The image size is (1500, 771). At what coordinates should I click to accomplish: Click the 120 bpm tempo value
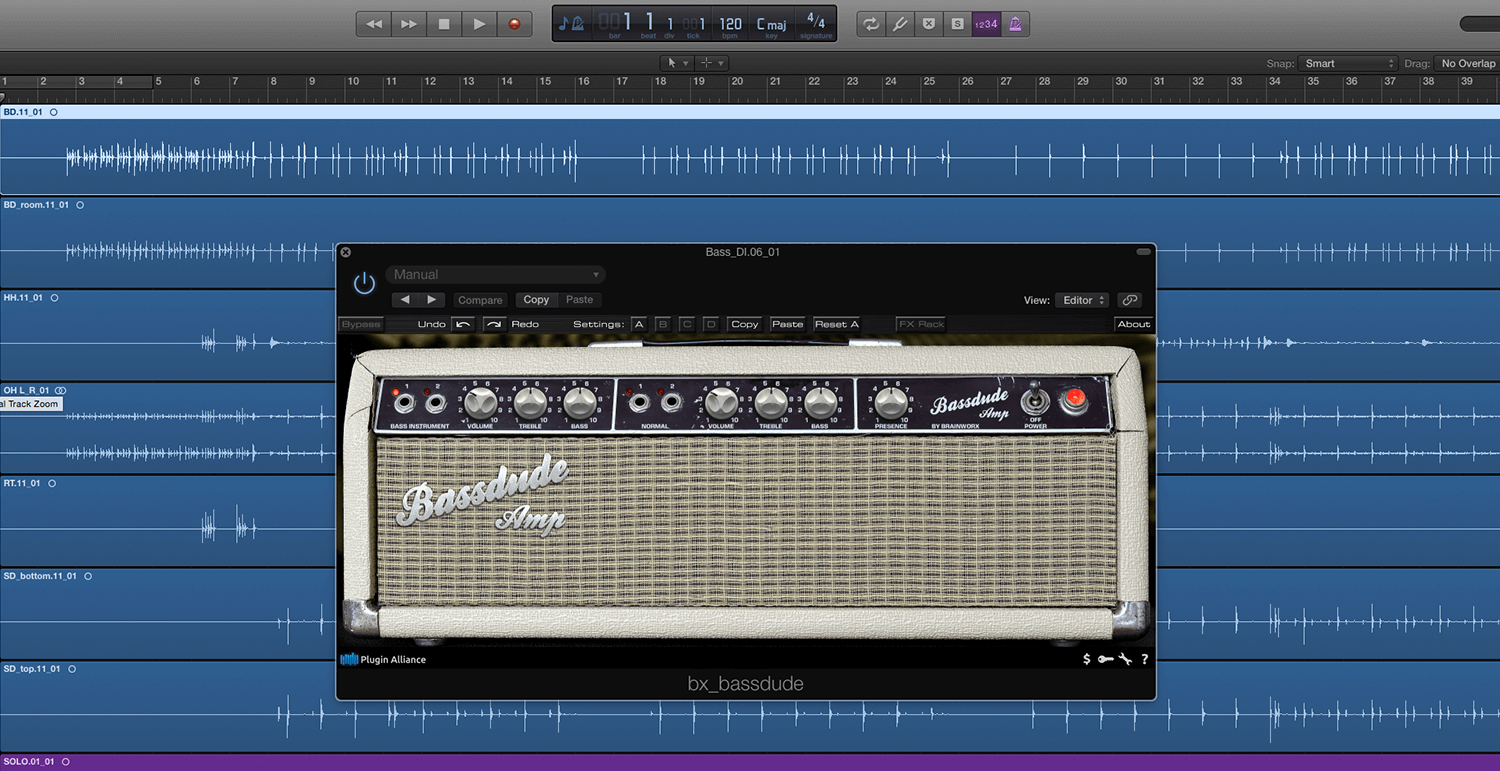[731, 24]
